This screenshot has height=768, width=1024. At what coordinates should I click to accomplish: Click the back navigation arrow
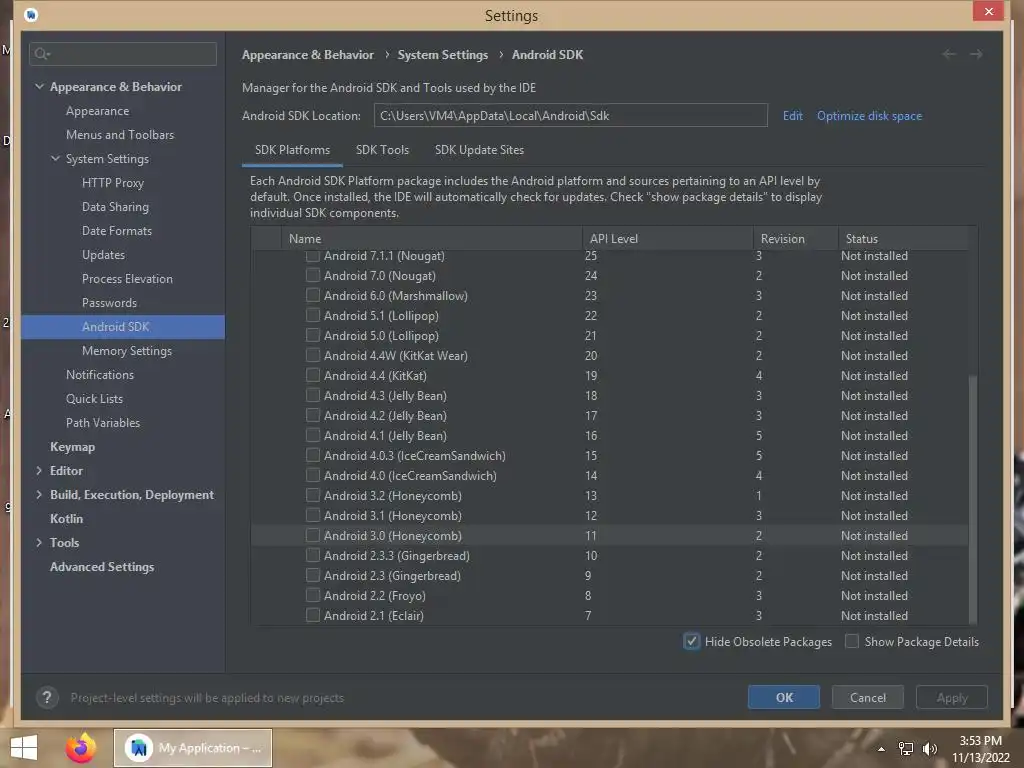coord(949,54)
